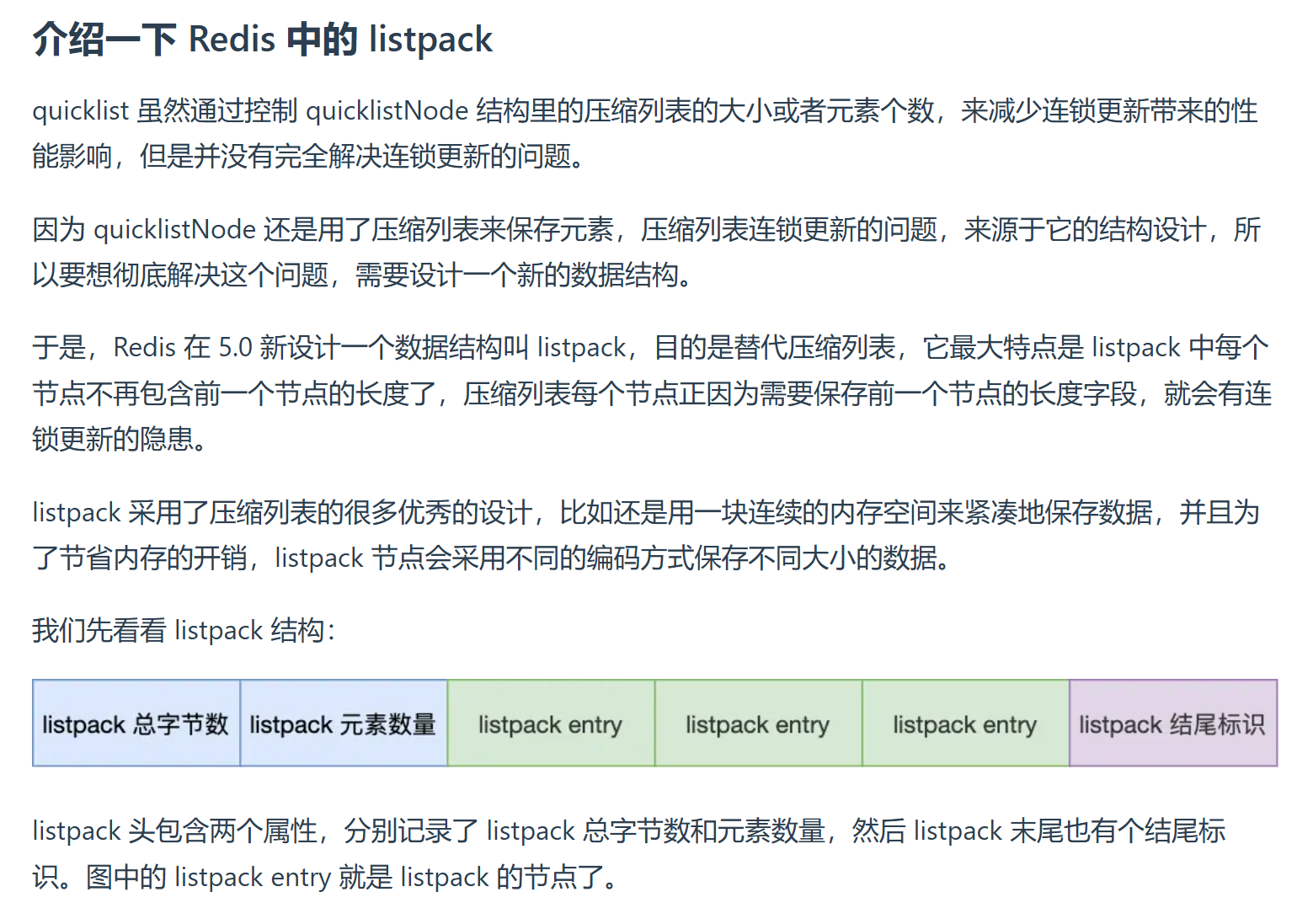Click the third green listpack entry box
Viewport: 1297px width, 924px height.
coord(965,724)
